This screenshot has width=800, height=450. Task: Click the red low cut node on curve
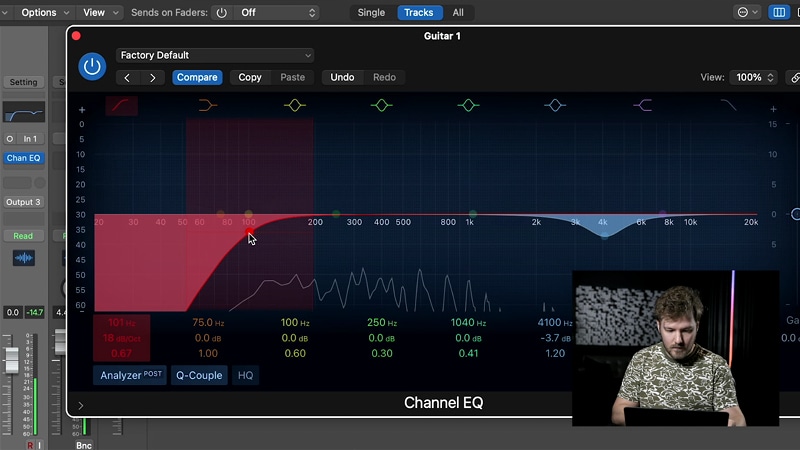249,232
